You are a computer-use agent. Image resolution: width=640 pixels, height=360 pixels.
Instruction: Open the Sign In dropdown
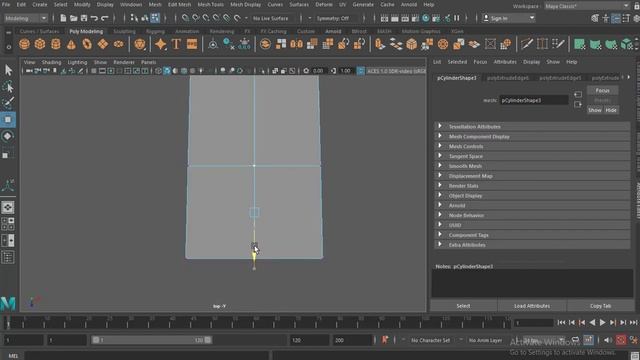point(509,18)
